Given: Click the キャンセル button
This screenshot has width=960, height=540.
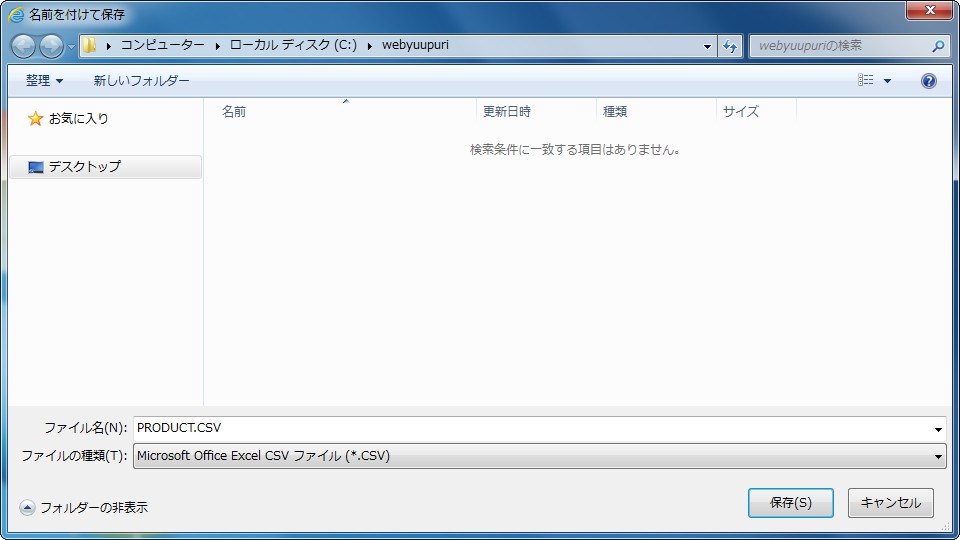Looking at the screenshot, I should [x=890, y=503].
